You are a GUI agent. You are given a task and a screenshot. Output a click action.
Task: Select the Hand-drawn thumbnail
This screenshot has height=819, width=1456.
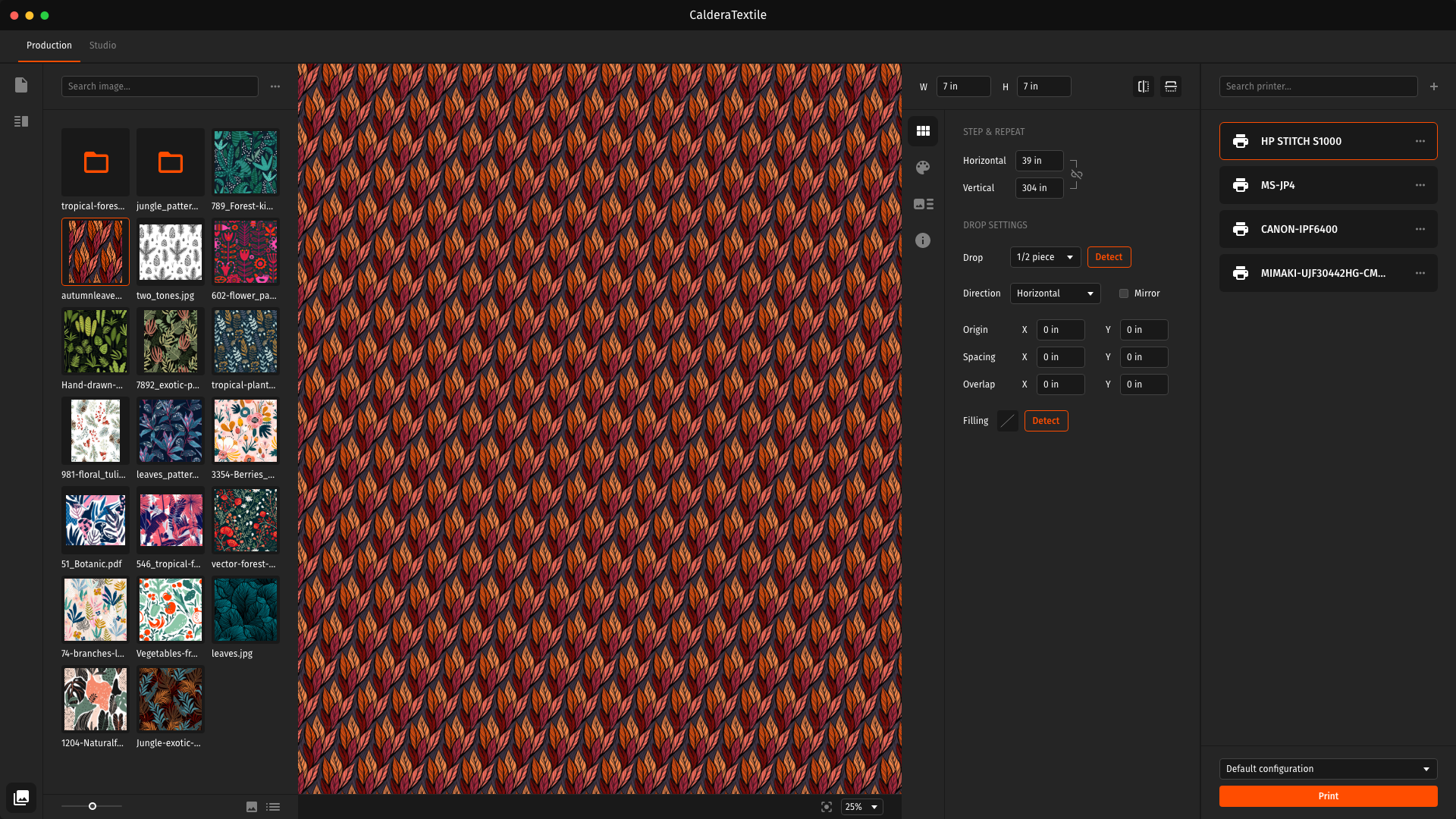(x=96, y=341)
